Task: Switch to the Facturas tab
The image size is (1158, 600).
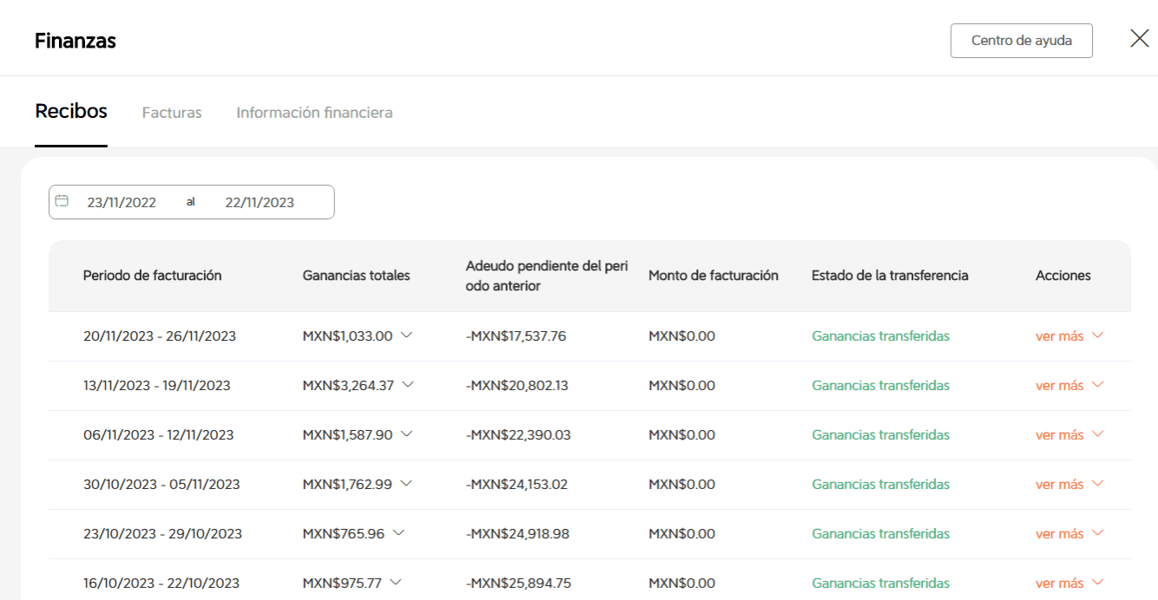Action: (x=172, y=113)
